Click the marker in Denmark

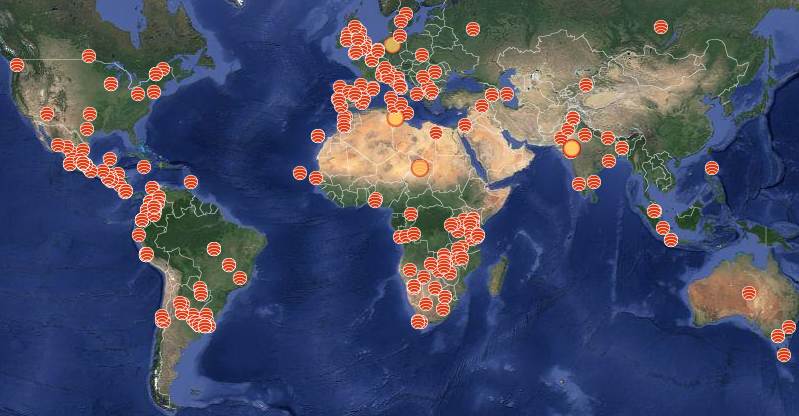click(400, 36)
